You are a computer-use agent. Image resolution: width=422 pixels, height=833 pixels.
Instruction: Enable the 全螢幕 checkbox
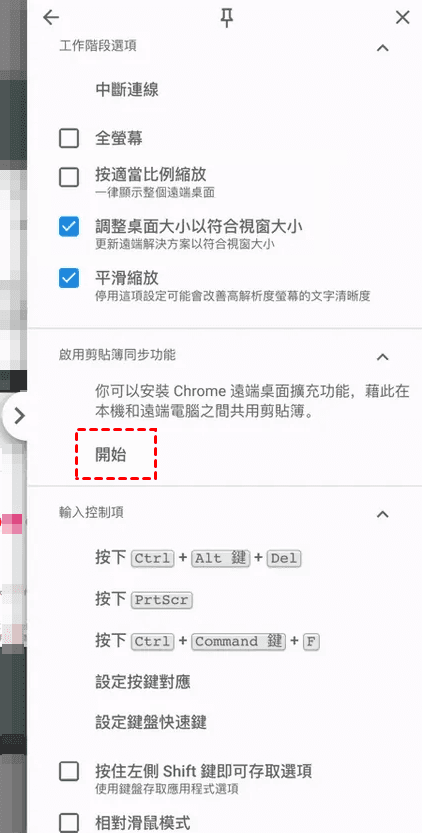point(69,139)
